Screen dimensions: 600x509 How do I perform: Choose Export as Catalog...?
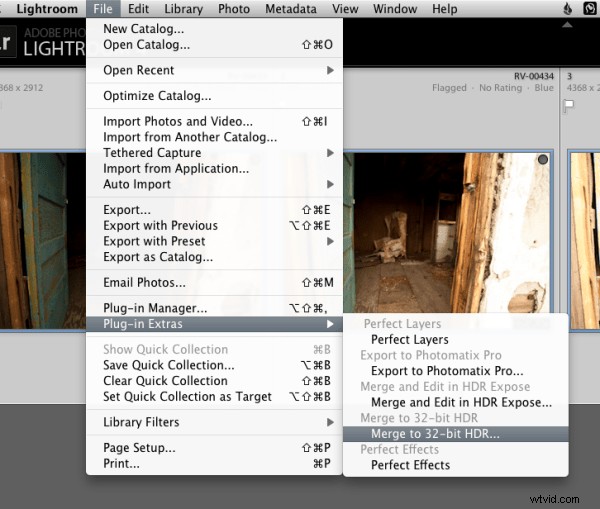(x=214, y=257)
